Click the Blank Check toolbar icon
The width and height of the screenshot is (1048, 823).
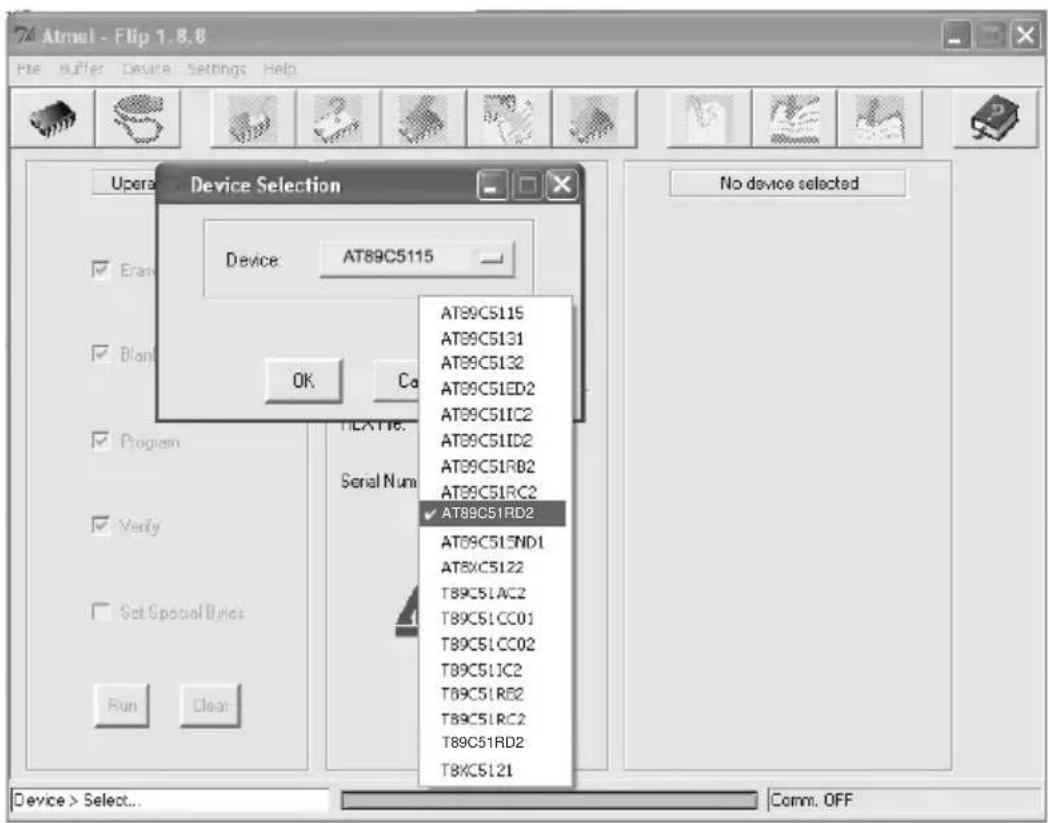coord(338,119)
